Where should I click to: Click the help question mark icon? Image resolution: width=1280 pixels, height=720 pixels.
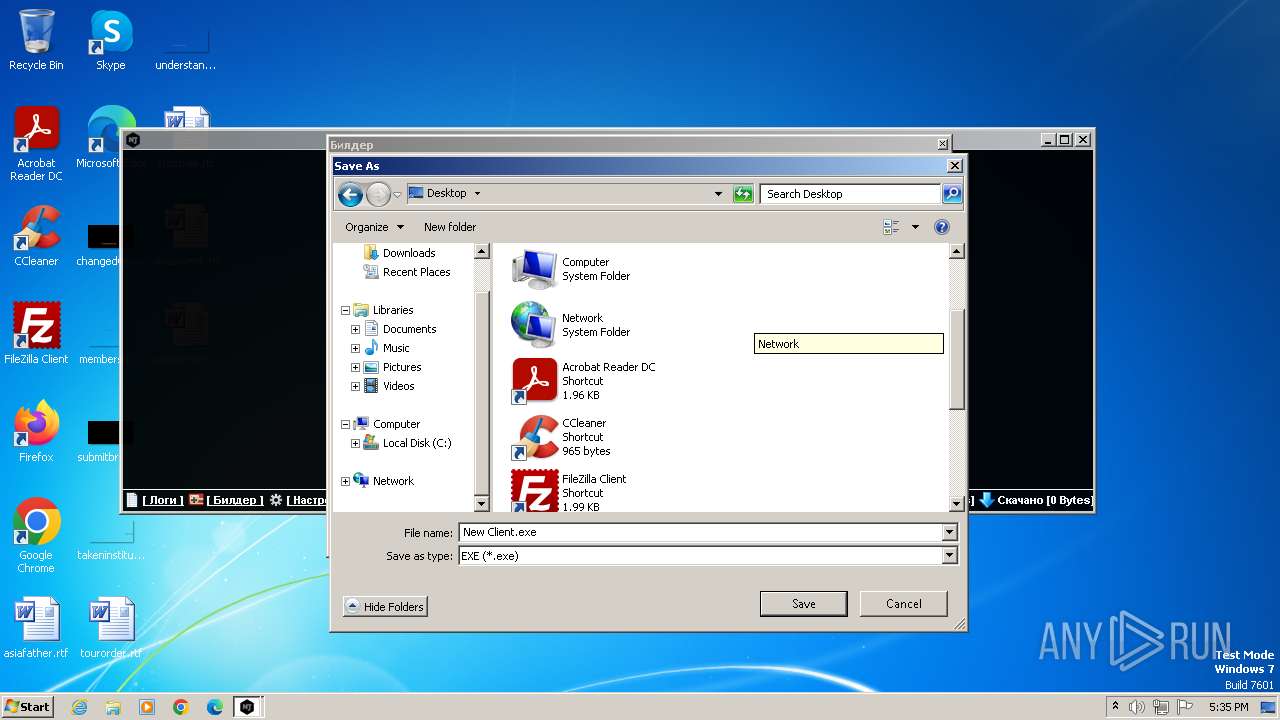941,227
